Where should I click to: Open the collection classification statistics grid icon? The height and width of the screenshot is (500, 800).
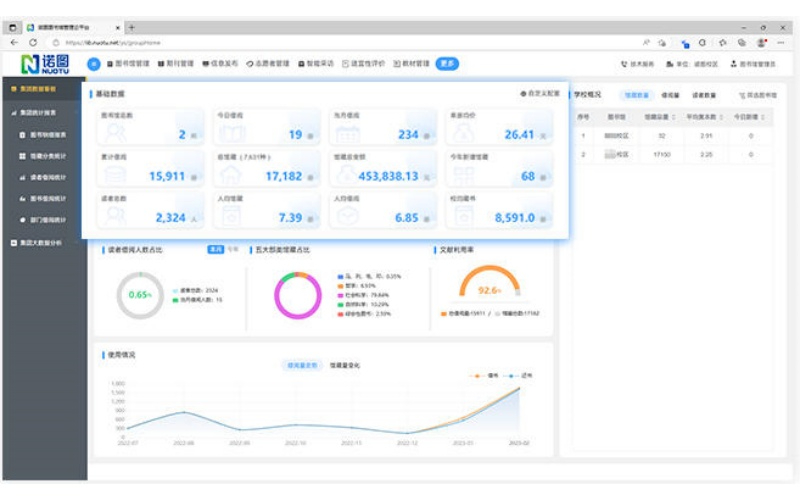tap(22, 156)
